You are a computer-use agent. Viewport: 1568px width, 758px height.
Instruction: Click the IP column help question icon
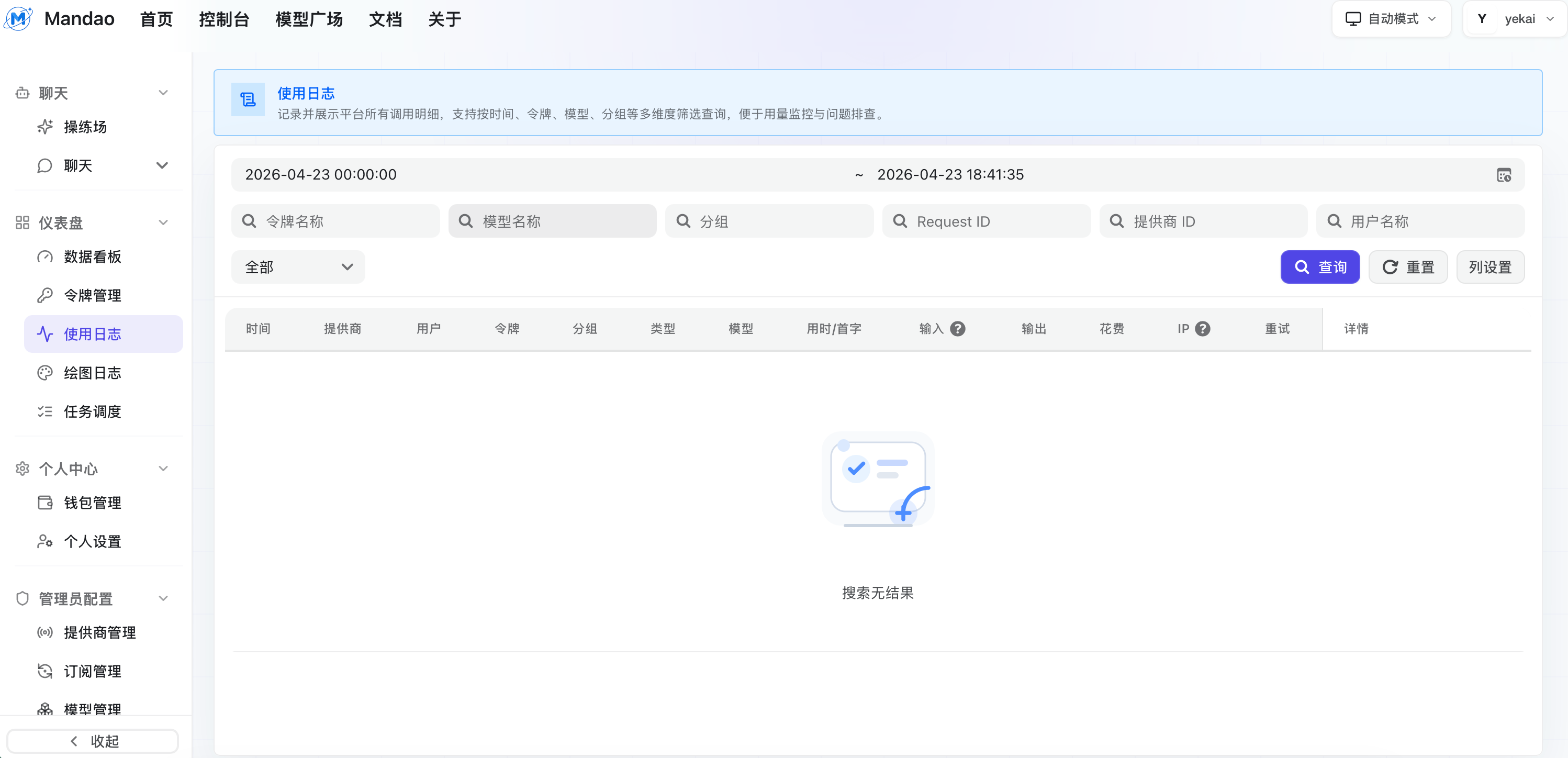(1202, 329)
